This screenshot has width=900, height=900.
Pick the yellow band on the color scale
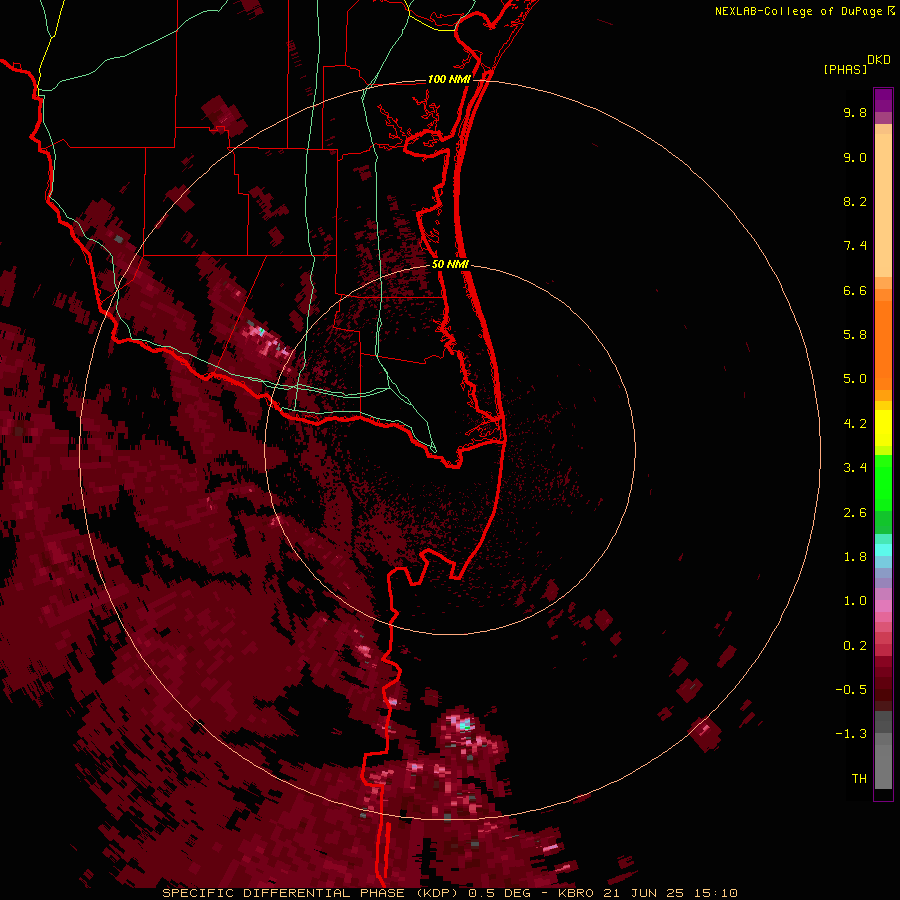click(883, 428)
